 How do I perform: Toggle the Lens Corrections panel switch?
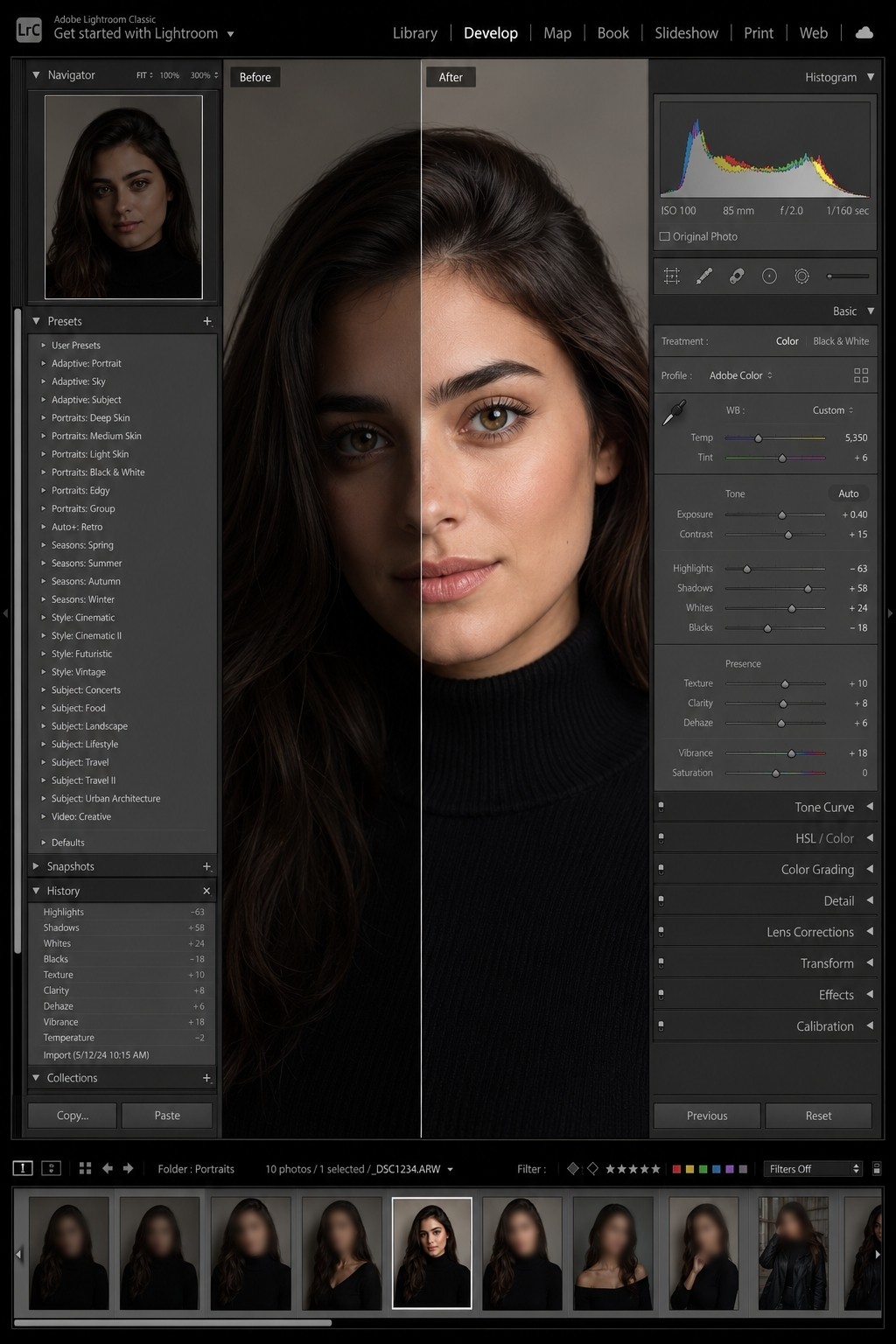pyautogui.click(x=661, y=932)
